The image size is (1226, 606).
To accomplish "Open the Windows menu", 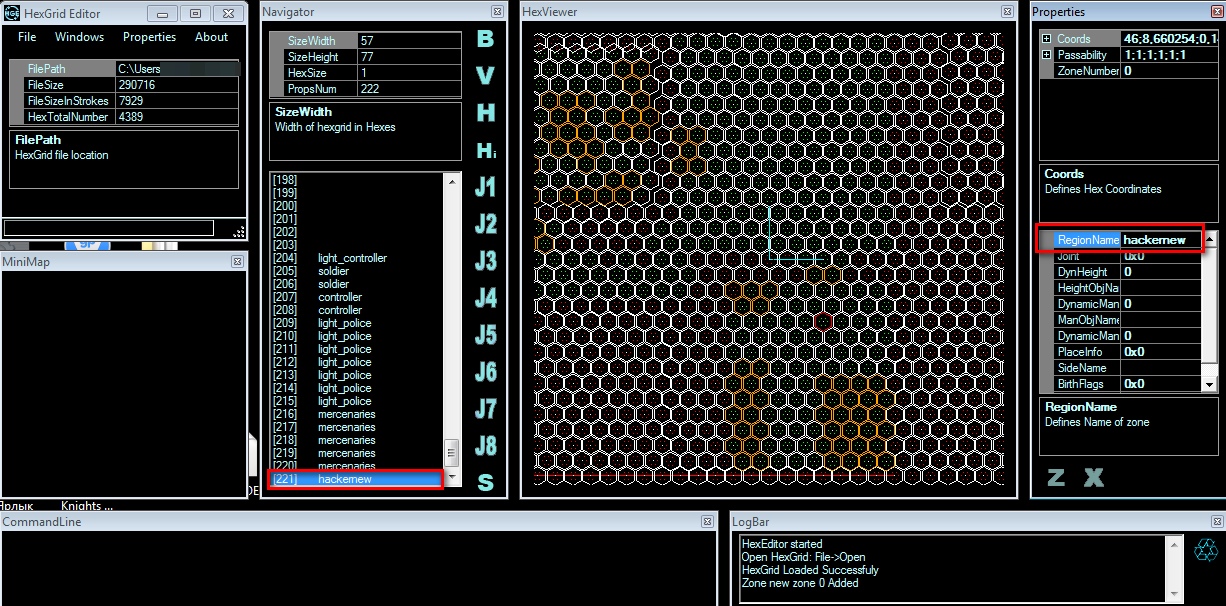I will (79, 37).
